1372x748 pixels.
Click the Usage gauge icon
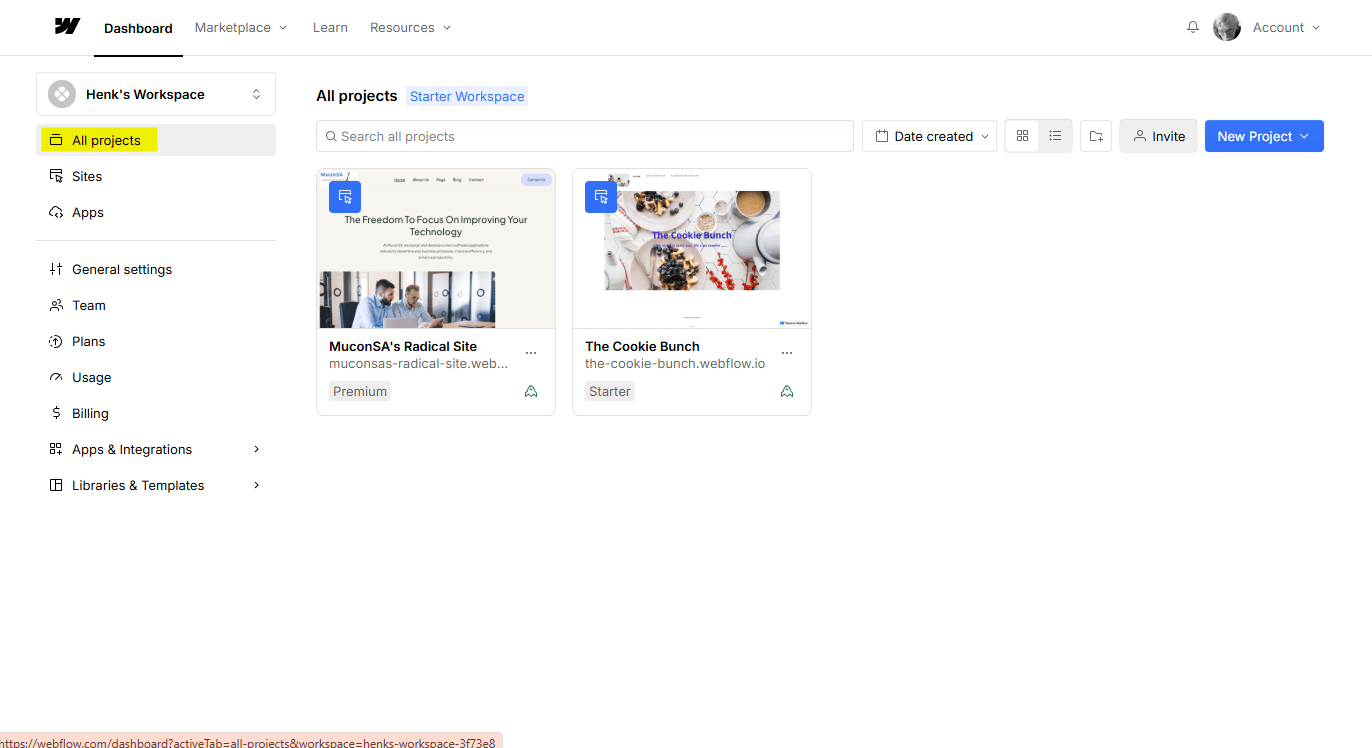point(56,377)
